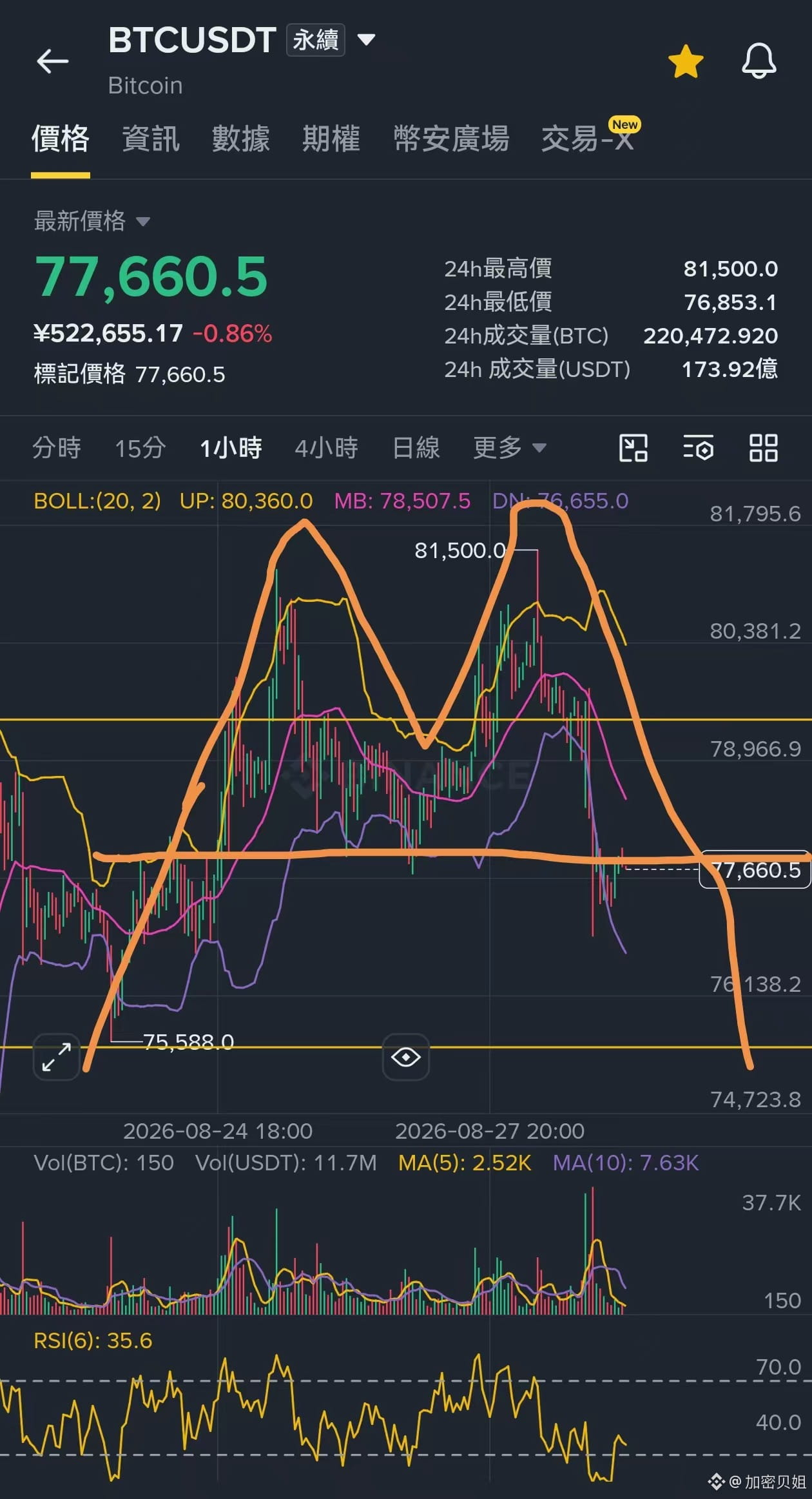The width and height of the screenshot is (812, 1499).
Task: Tap the back arrow icon
Action: 52,62
